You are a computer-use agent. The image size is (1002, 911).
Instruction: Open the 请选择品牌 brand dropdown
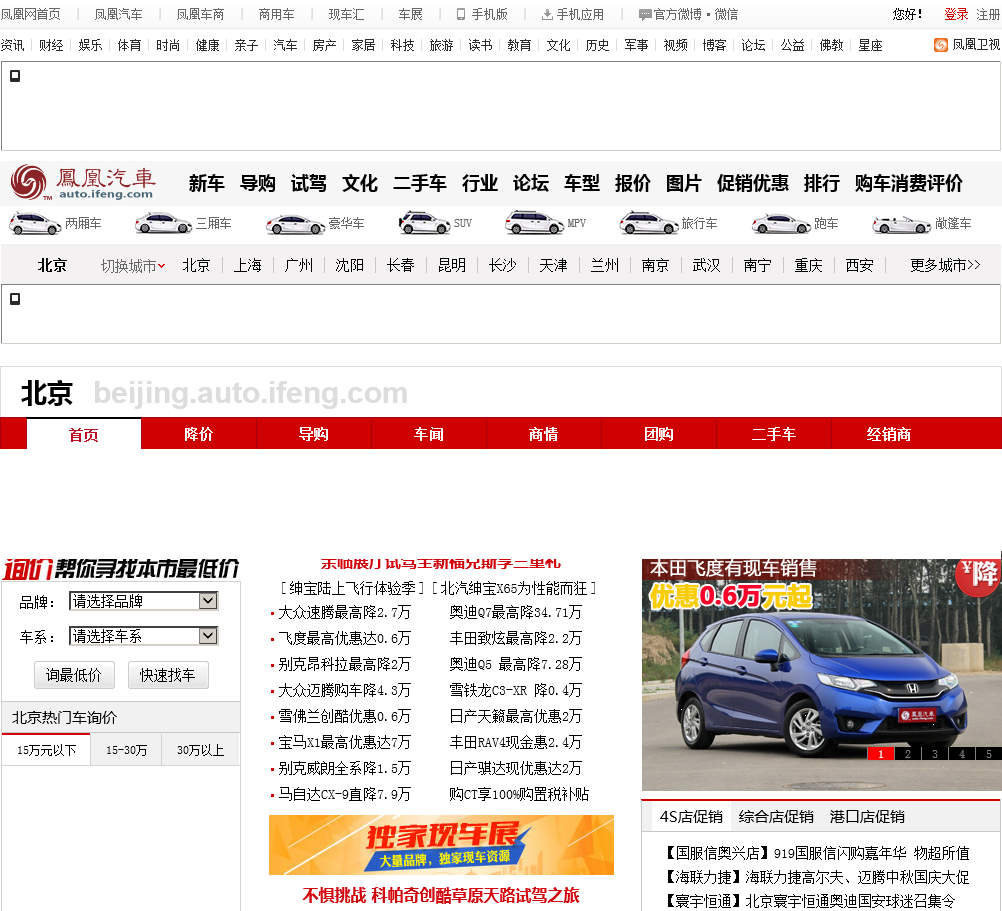[144, 601]
